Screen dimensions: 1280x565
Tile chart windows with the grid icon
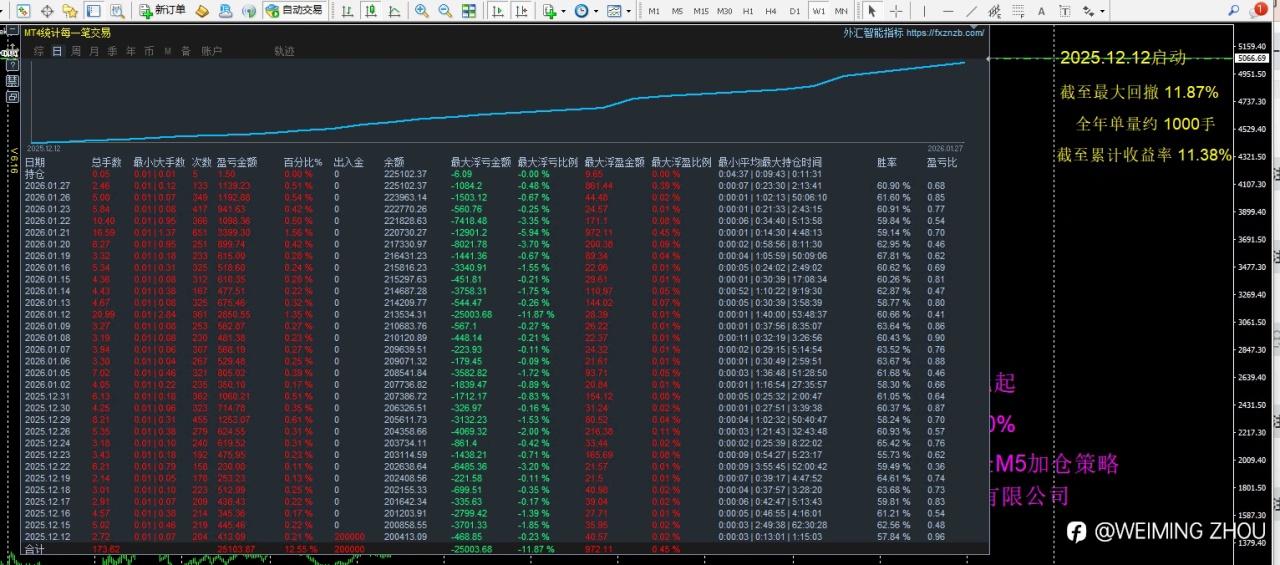click(468, 11)
